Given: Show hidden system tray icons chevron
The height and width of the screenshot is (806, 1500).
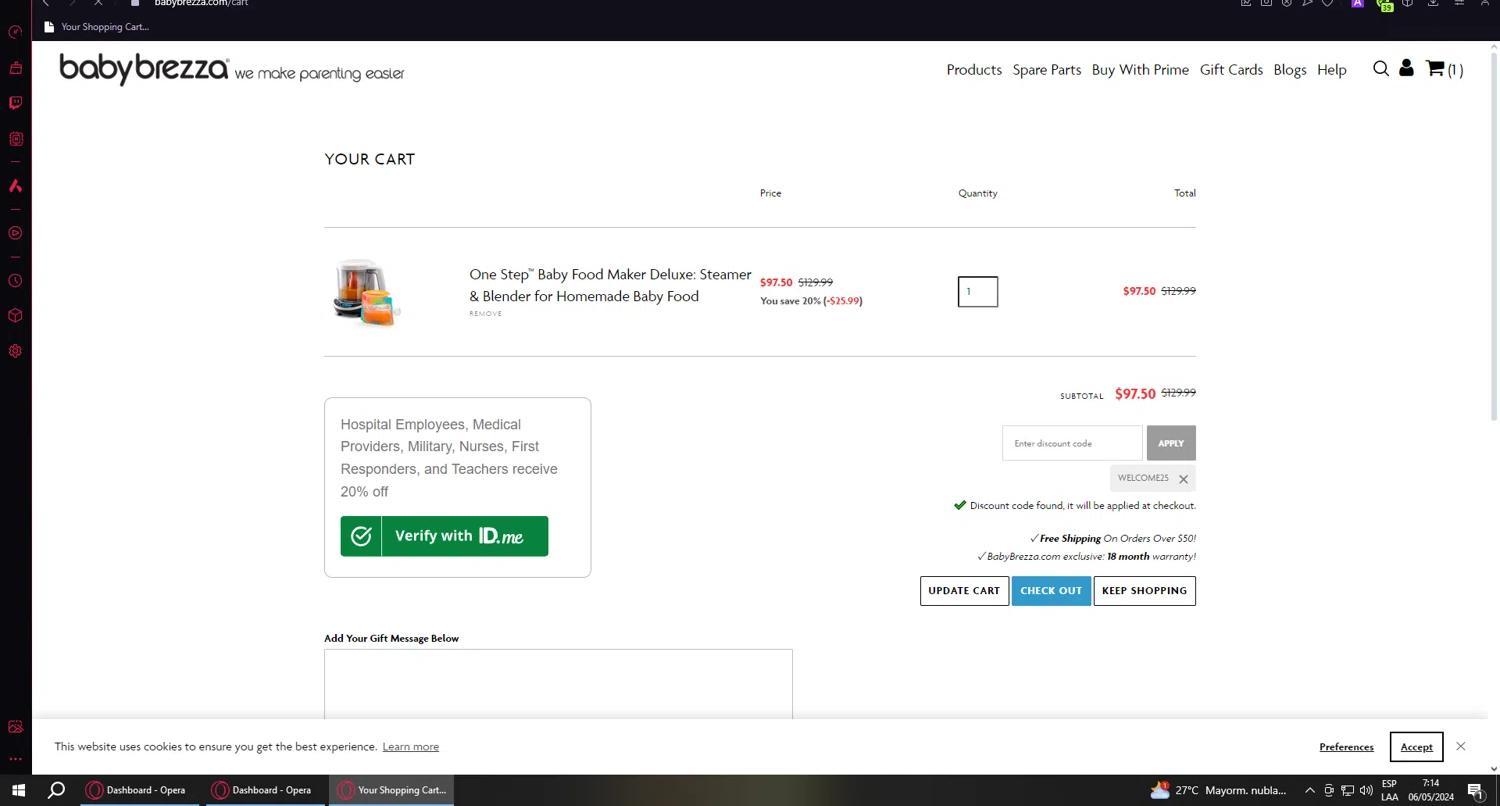Looking at the screenshot, I should tap(1309, 790).
